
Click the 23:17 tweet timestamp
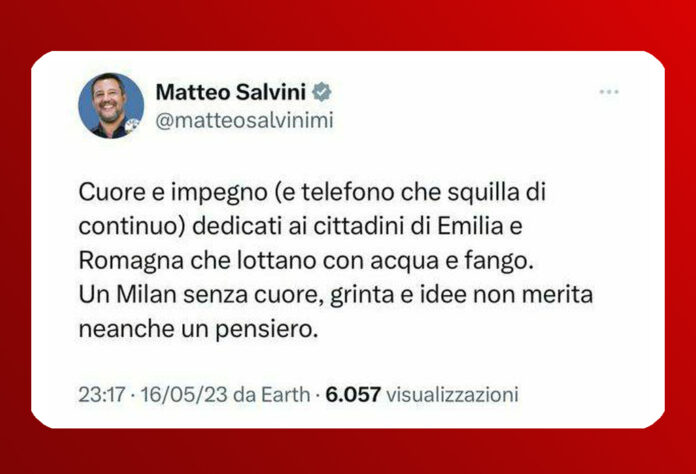pos(102,394)
